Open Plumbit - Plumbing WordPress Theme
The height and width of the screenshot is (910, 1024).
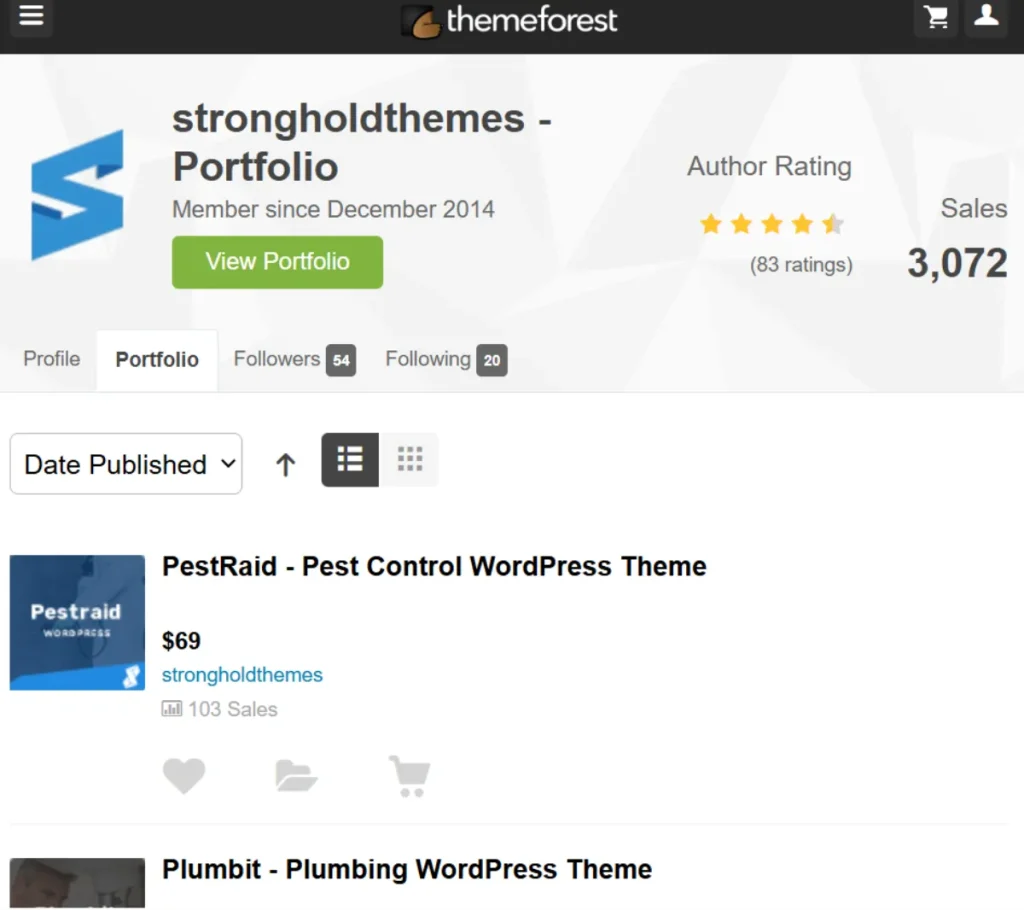coord(407,869)
